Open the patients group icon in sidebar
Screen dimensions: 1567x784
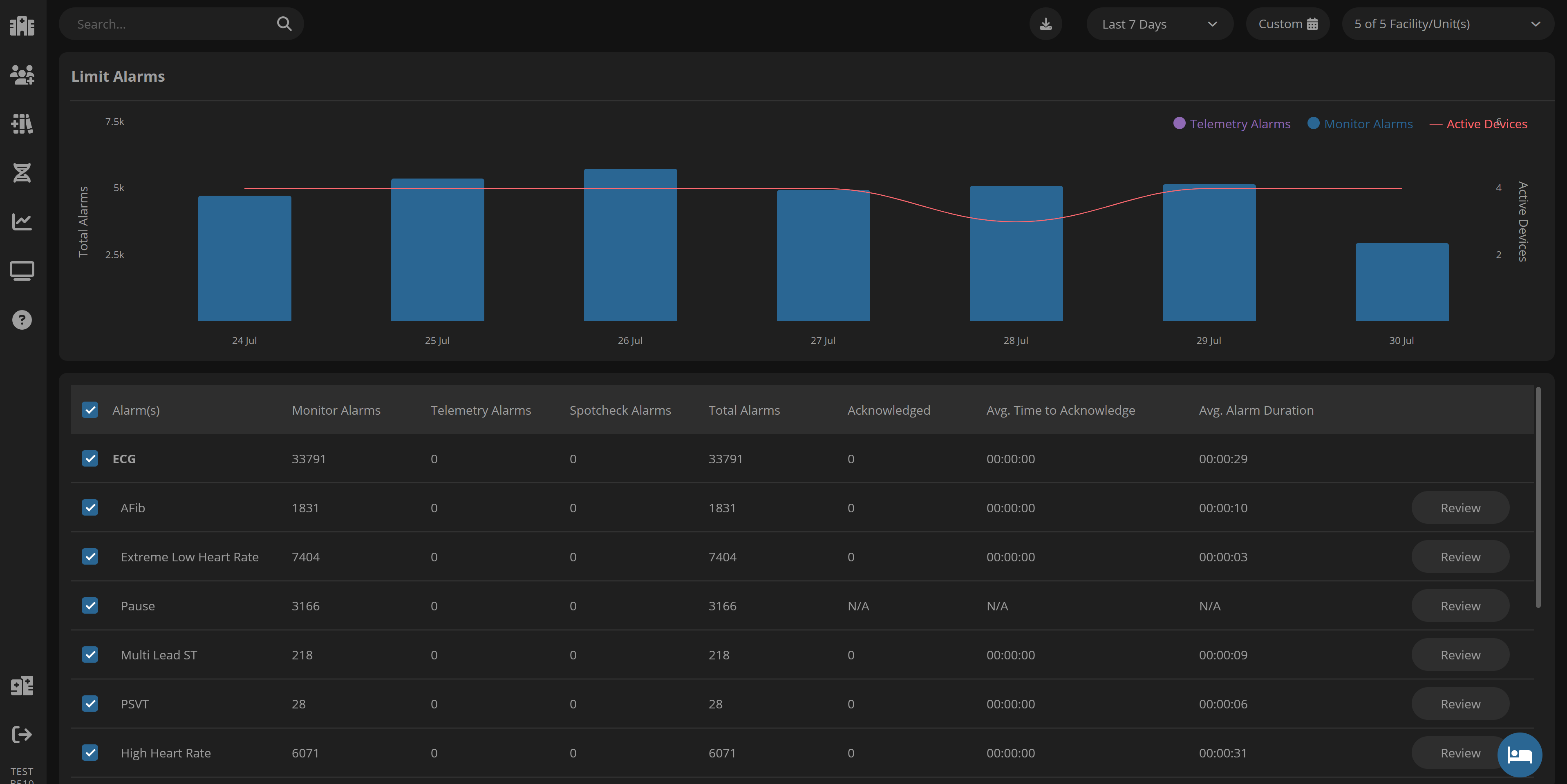pos(22,75)
